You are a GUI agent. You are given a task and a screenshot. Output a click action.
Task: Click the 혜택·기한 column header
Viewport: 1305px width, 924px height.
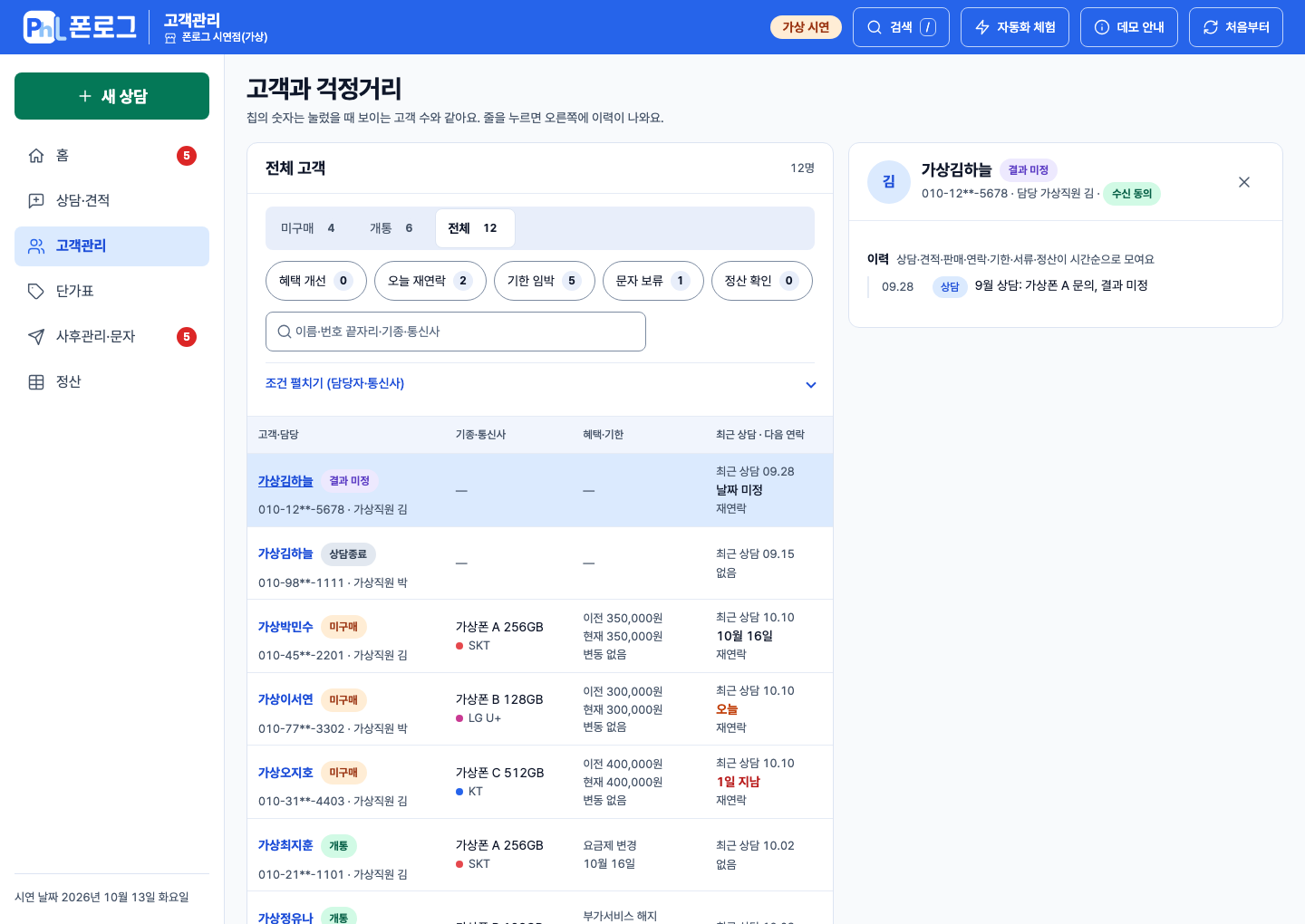(x=603, y=435)
